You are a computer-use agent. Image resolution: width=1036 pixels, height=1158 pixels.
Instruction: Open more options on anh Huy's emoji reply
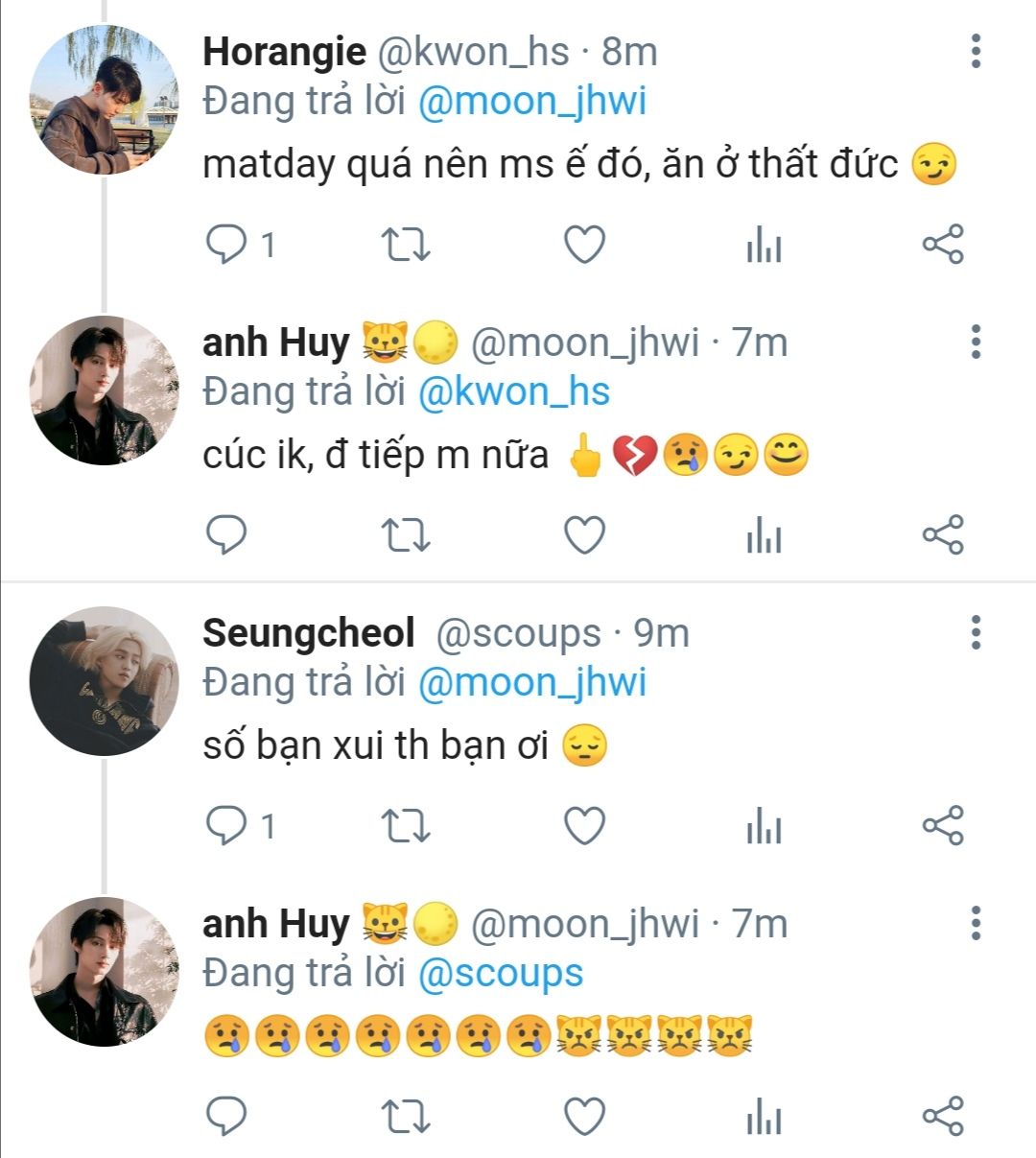click(x=976, y=923)
